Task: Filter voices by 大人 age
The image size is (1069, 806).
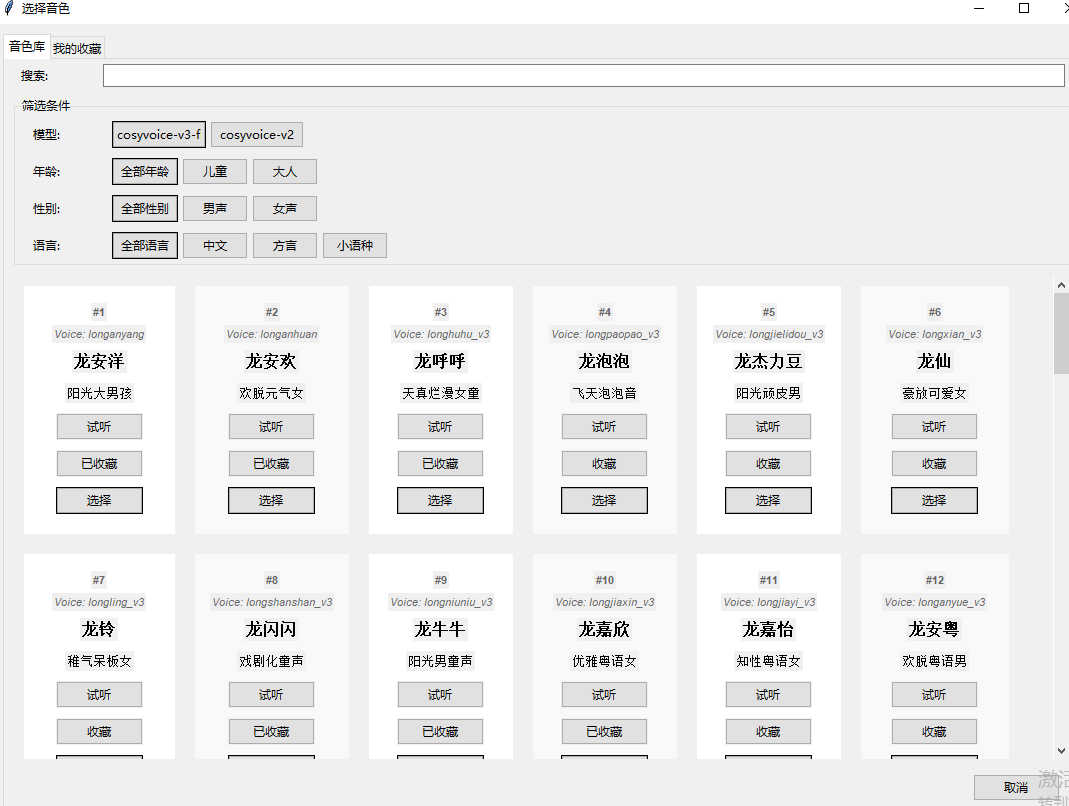Action: point(285,172)
